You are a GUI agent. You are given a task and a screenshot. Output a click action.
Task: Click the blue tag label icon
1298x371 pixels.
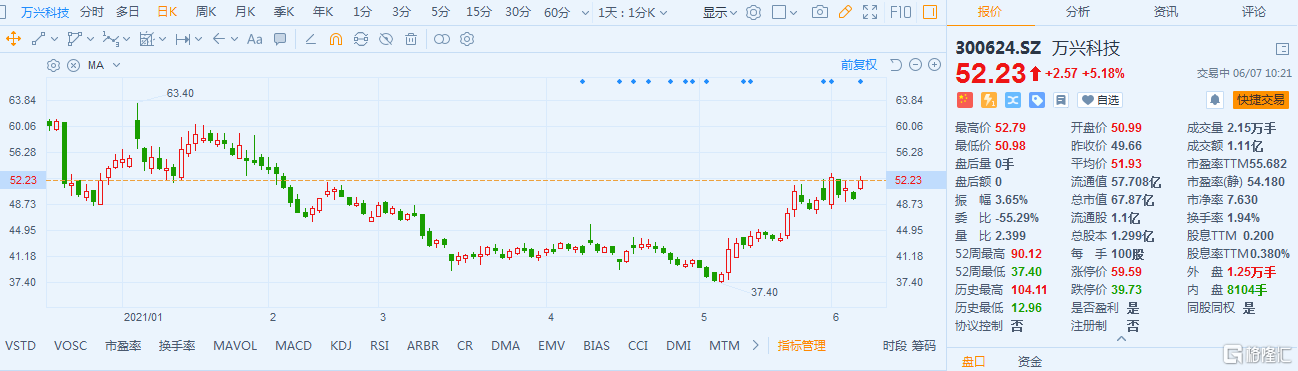tap(1037, 100)
